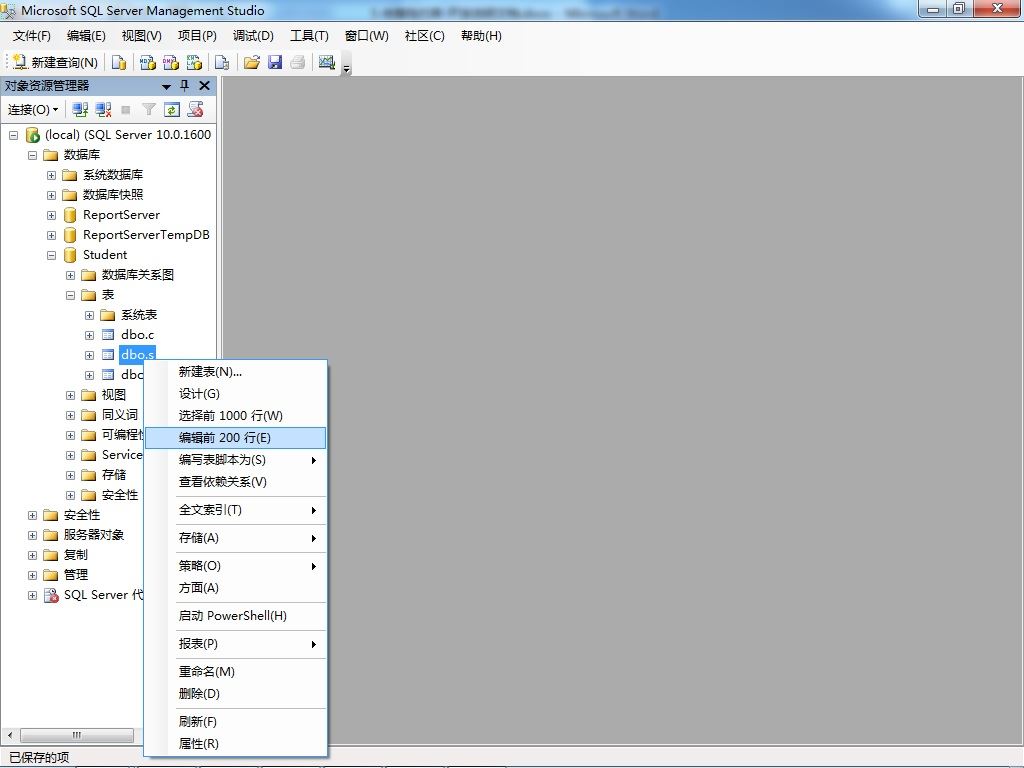This screenshot has width=1024, height=768.
Task: Click the 视图 folder icon
Action: [89, 395]
